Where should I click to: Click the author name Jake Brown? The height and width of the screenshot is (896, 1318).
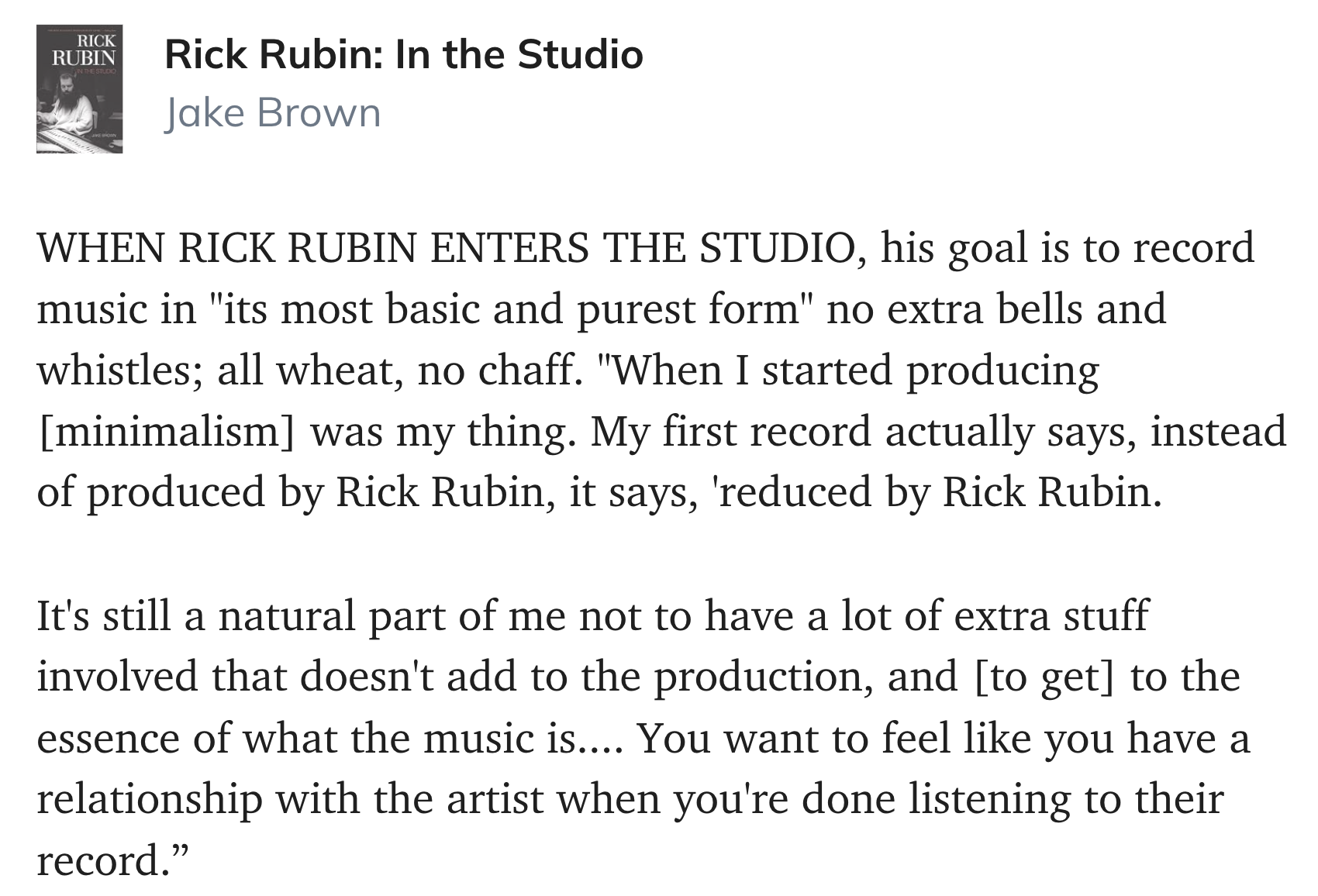(x=272, y=113)
